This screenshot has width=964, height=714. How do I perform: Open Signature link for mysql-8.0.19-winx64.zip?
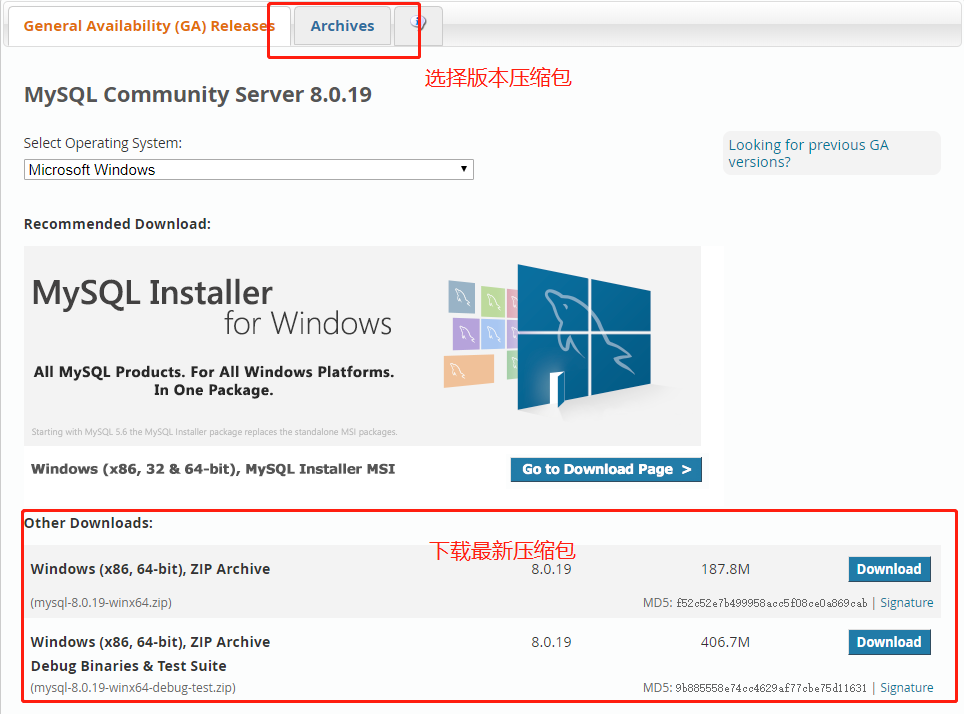pyautogui.click(x=906, y=603)
